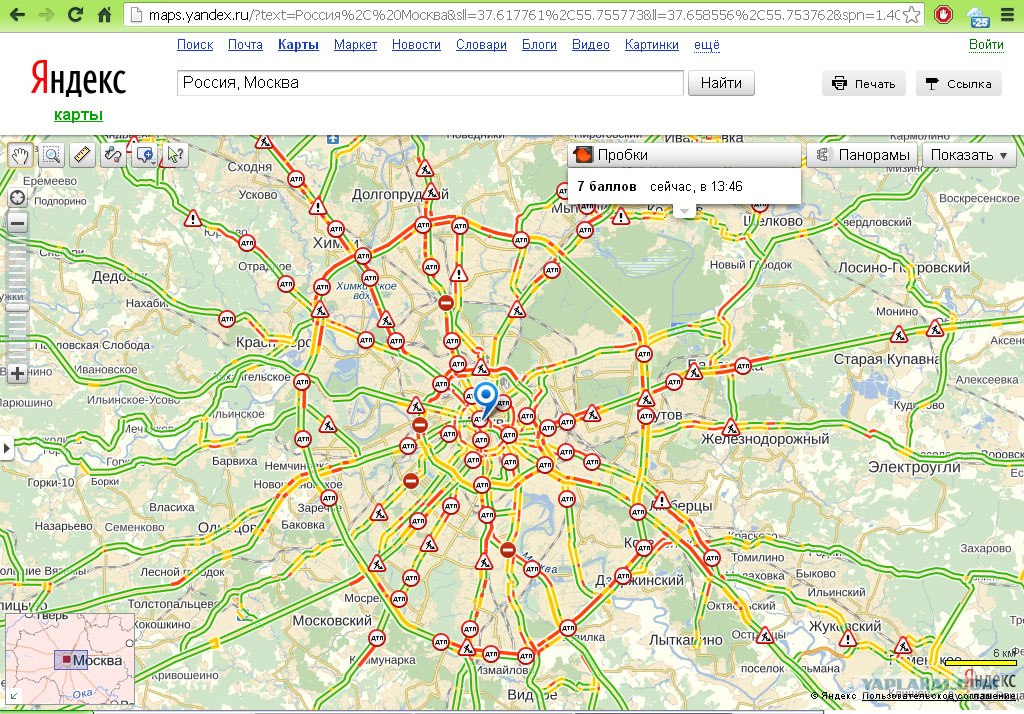This screenshot has width=1024, height=714.
Task: Expand the left side panel arrow
Action: [x=6, y=448]
